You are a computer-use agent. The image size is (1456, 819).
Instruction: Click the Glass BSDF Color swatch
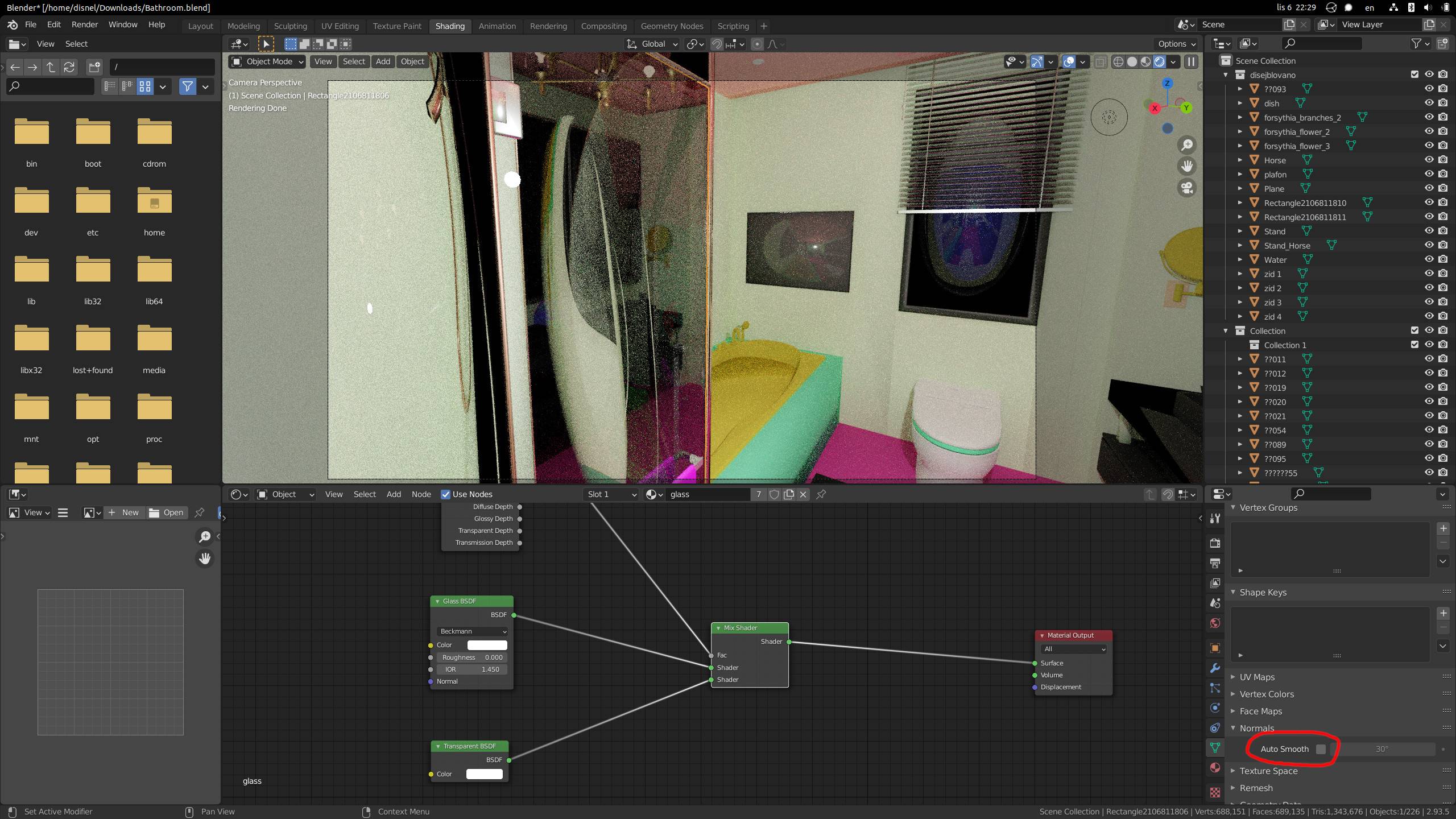point(487,645)
